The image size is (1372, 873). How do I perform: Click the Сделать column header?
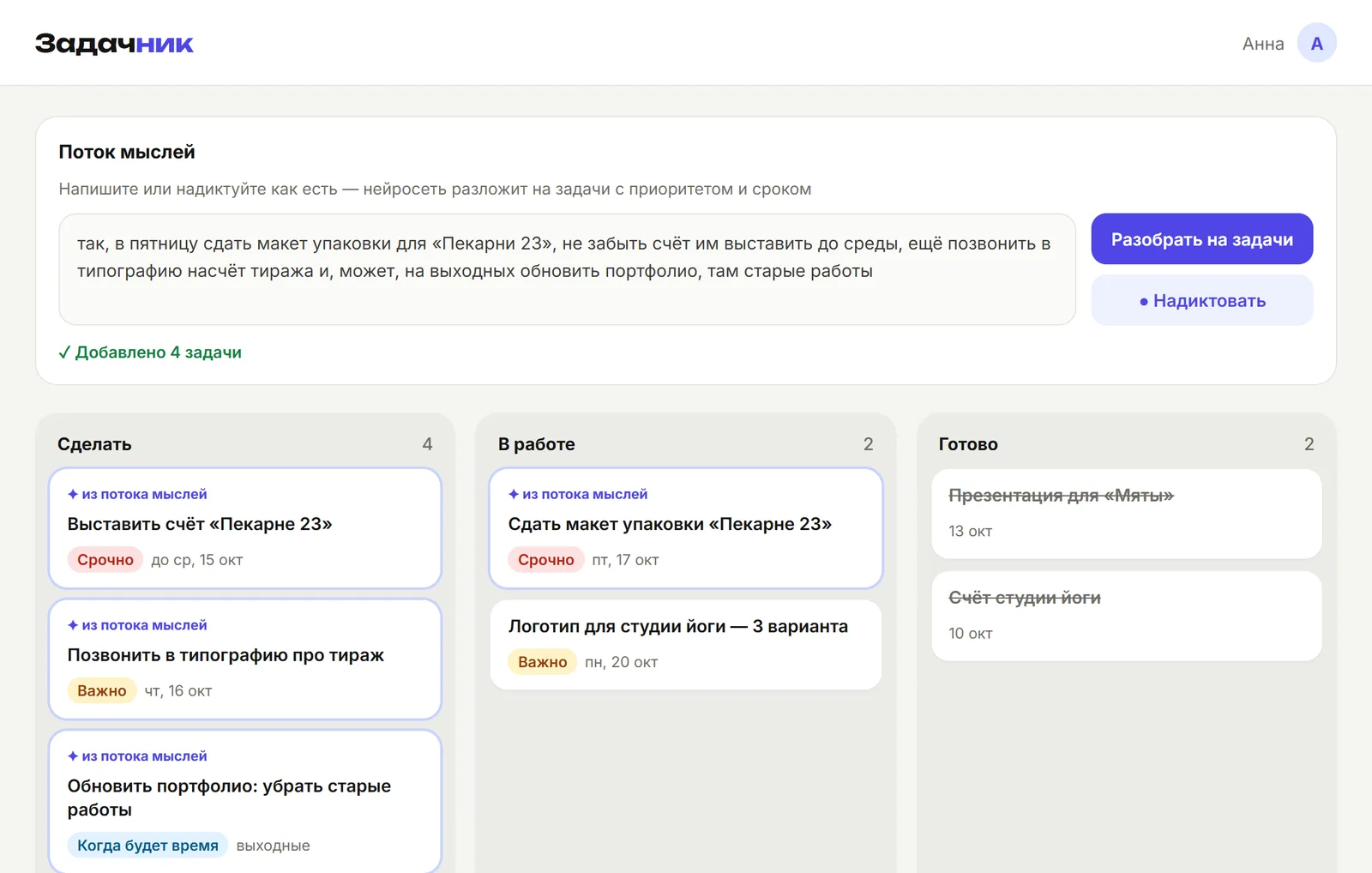pos(94,444)
